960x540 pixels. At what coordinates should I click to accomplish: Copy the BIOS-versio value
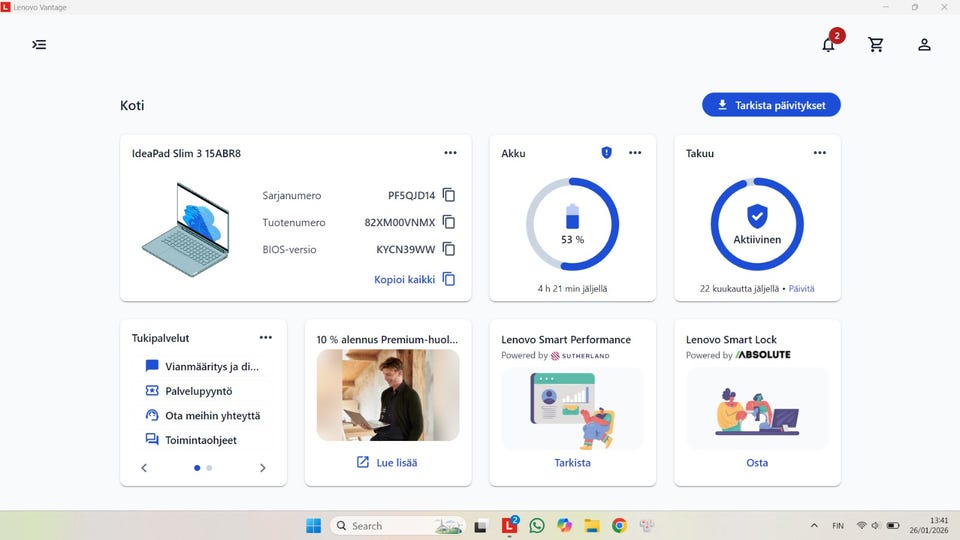pos(449,249)
